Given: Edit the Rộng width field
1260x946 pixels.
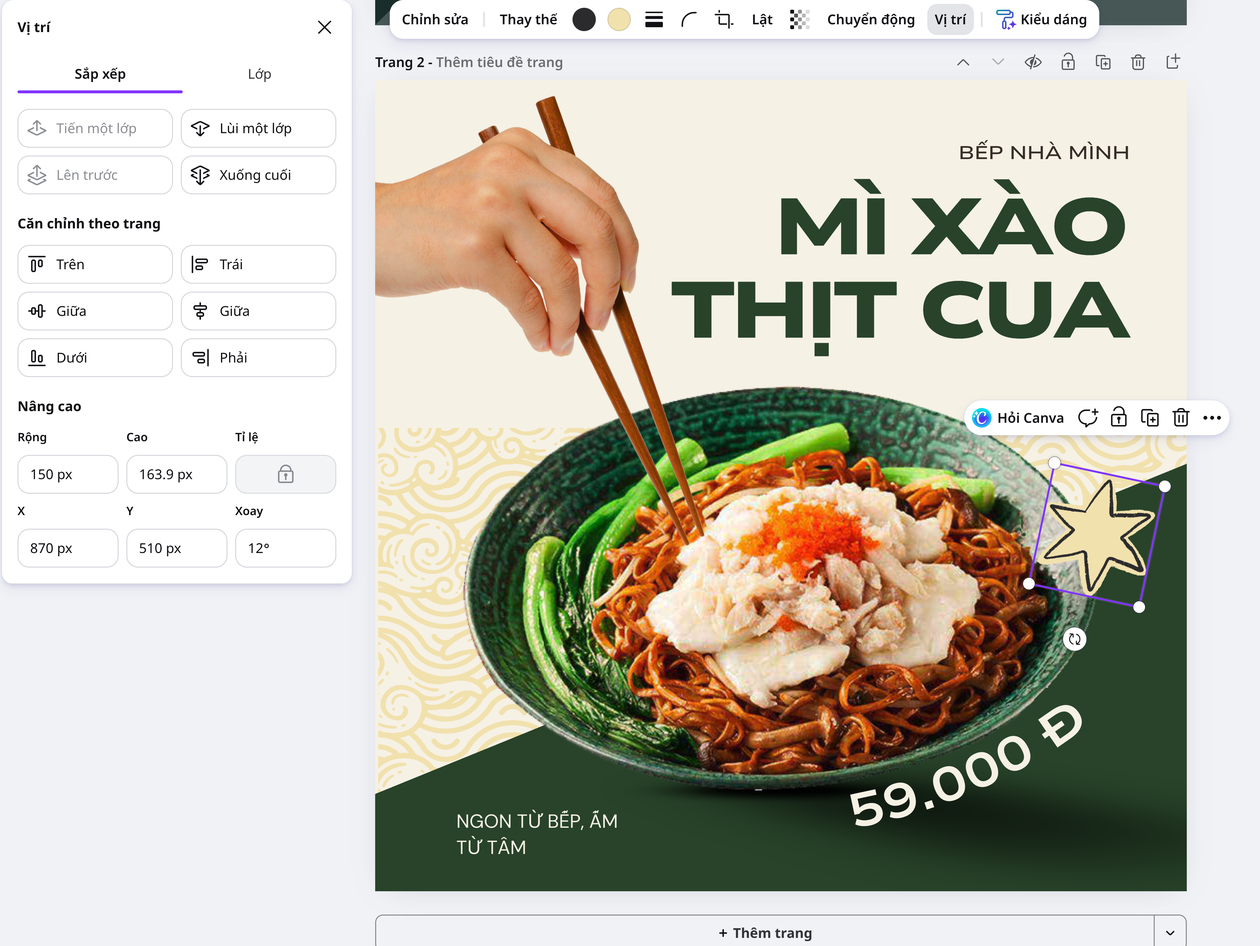Looking at the screenshot, I should coord(68,474).
